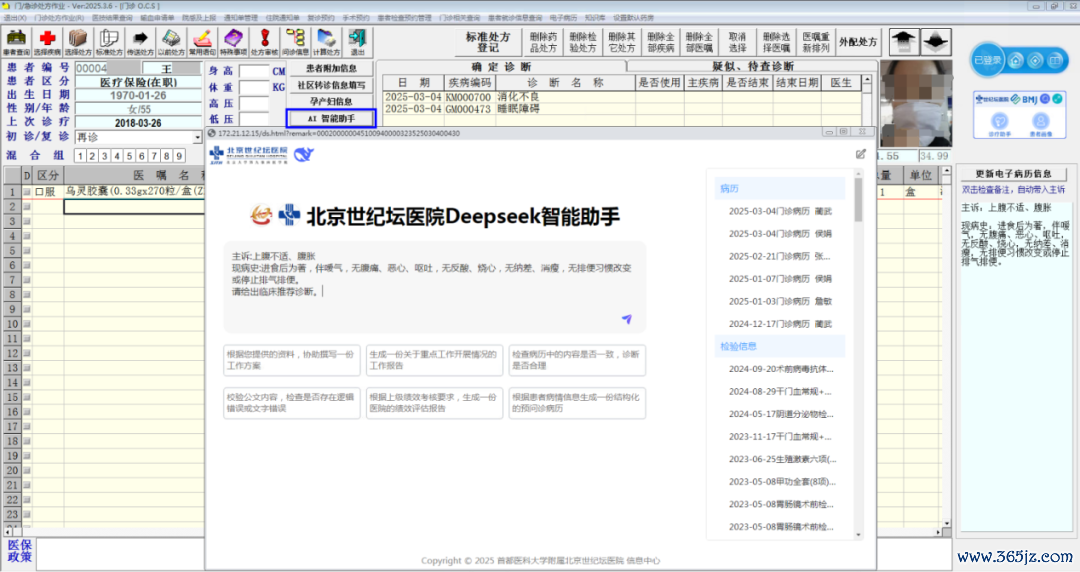Click the 标准处方登记 button
Image resolution: width=1080 pixels, height=572 pixels.
[487, 43]
